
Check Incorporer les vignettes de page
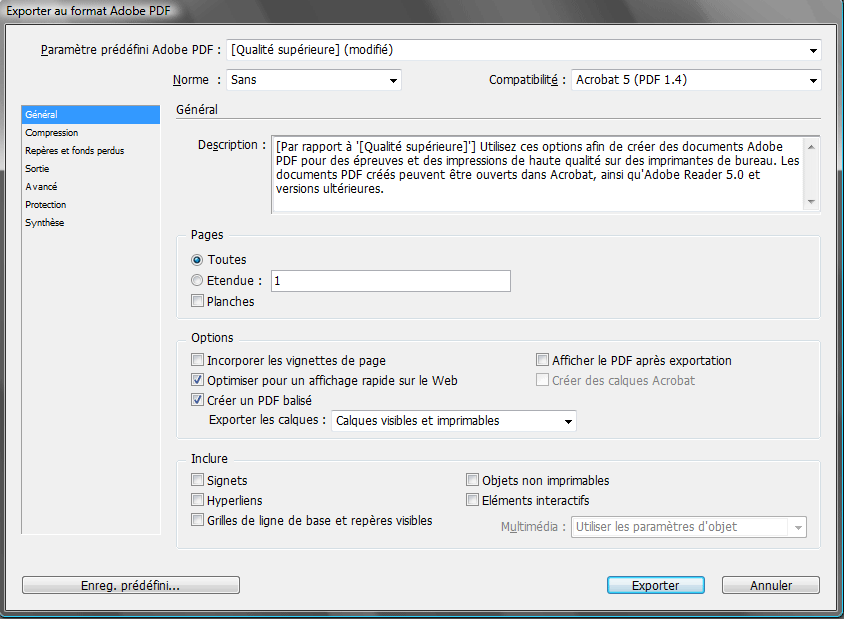tap(198, 360)
